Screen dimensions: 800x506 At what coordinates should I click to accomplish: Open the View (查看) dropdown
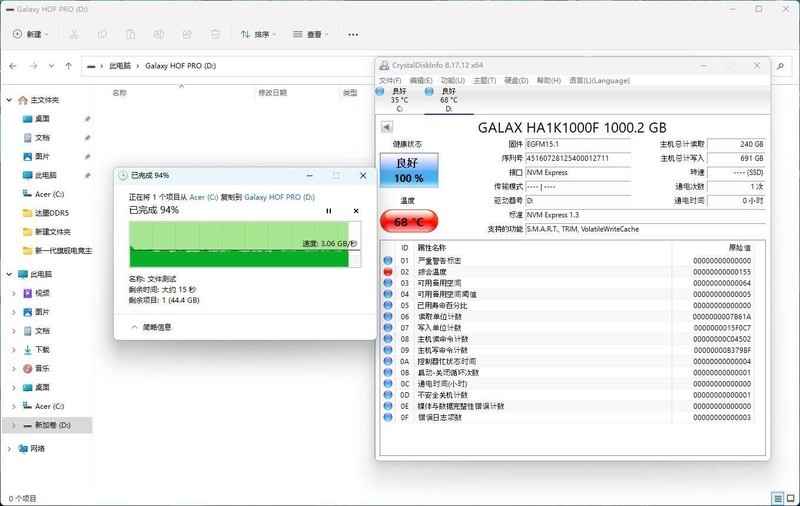point(311,34)
